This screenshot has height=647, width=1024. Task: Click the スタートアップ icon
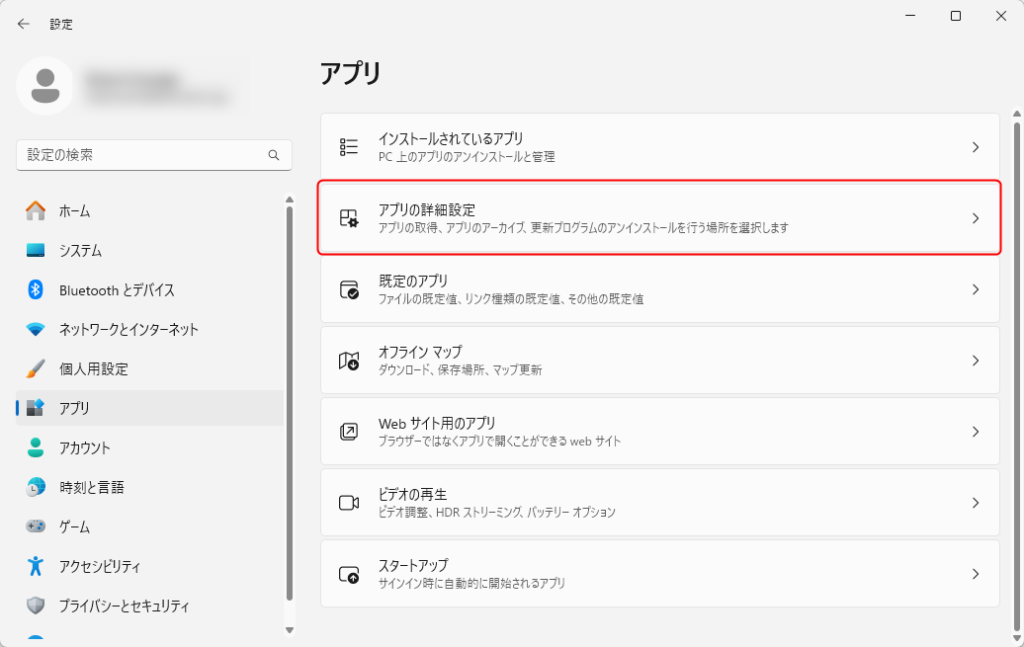point(349,574)
